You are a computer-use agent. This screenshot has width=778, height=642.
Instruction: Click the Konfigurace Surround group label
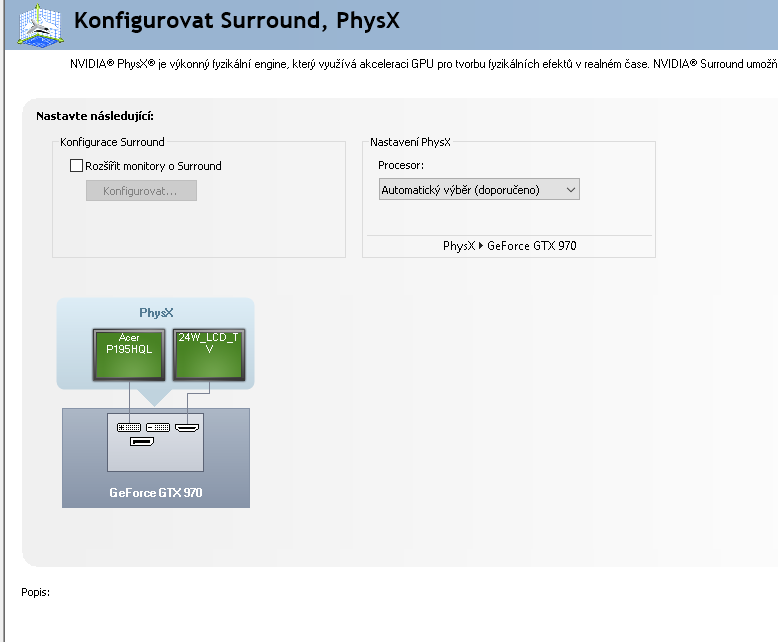point(112,142)
